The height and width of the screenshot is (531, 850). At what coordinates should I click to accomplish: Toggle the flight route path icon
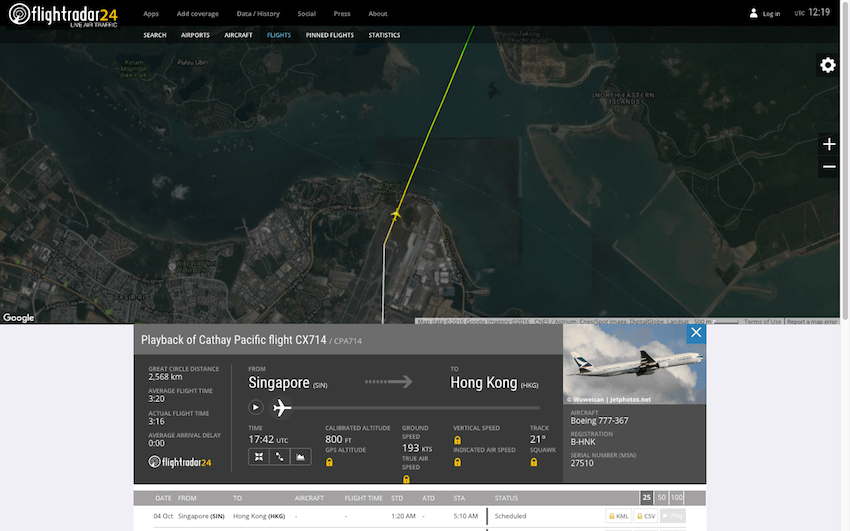(279, 457)
